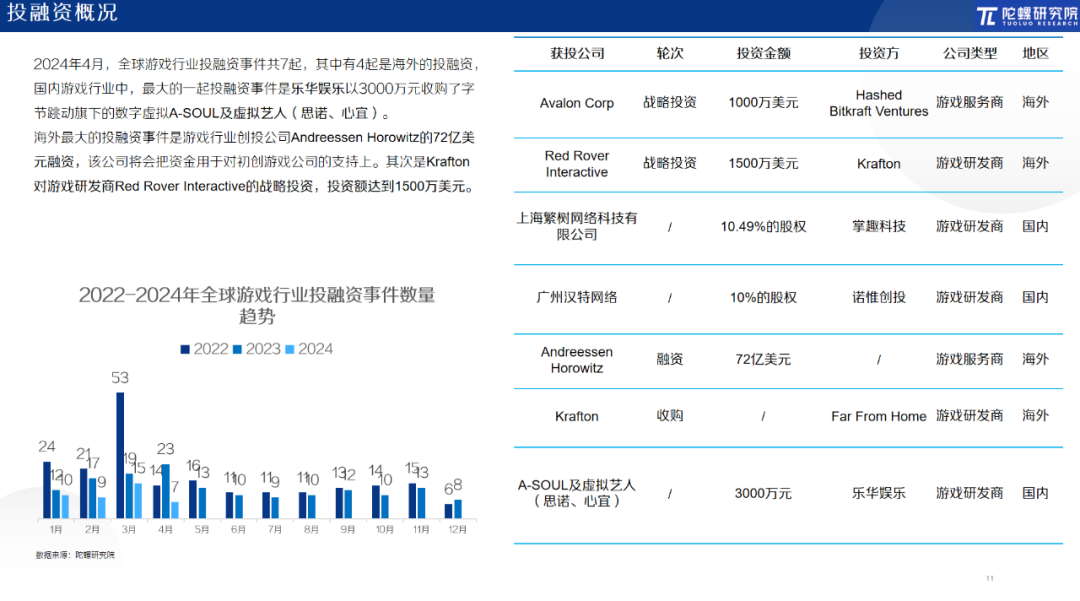Click the 12月 axis label
Screen dimensions: 1080x601
[457, 529]
